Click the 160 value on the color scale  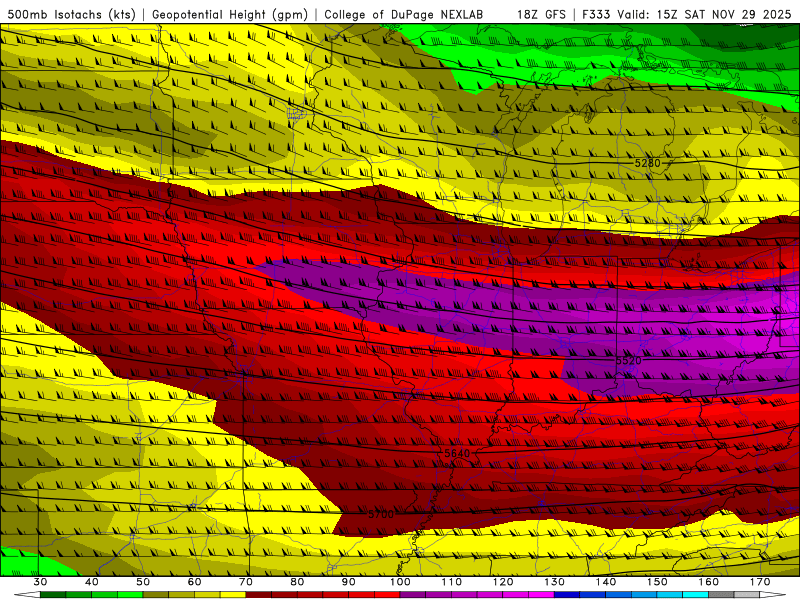709,582
